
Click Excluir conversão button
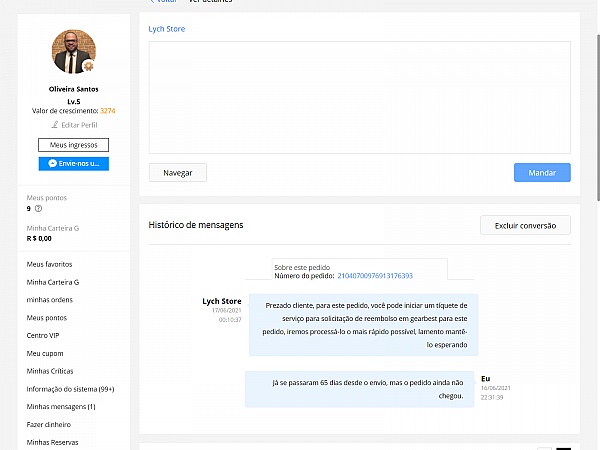tap(525, 225)
